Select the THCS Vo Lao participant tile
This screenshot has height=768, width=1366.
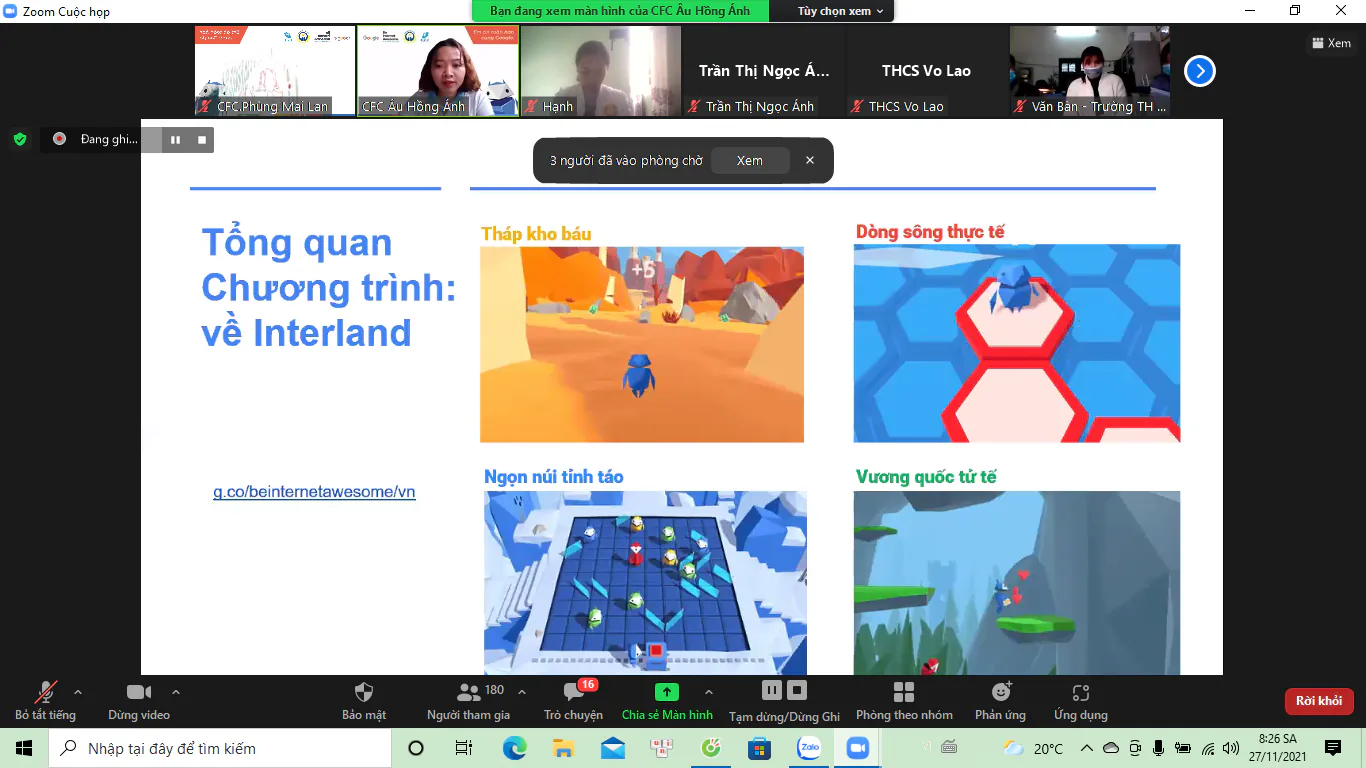pyautogui.click(x=927, y=71)
